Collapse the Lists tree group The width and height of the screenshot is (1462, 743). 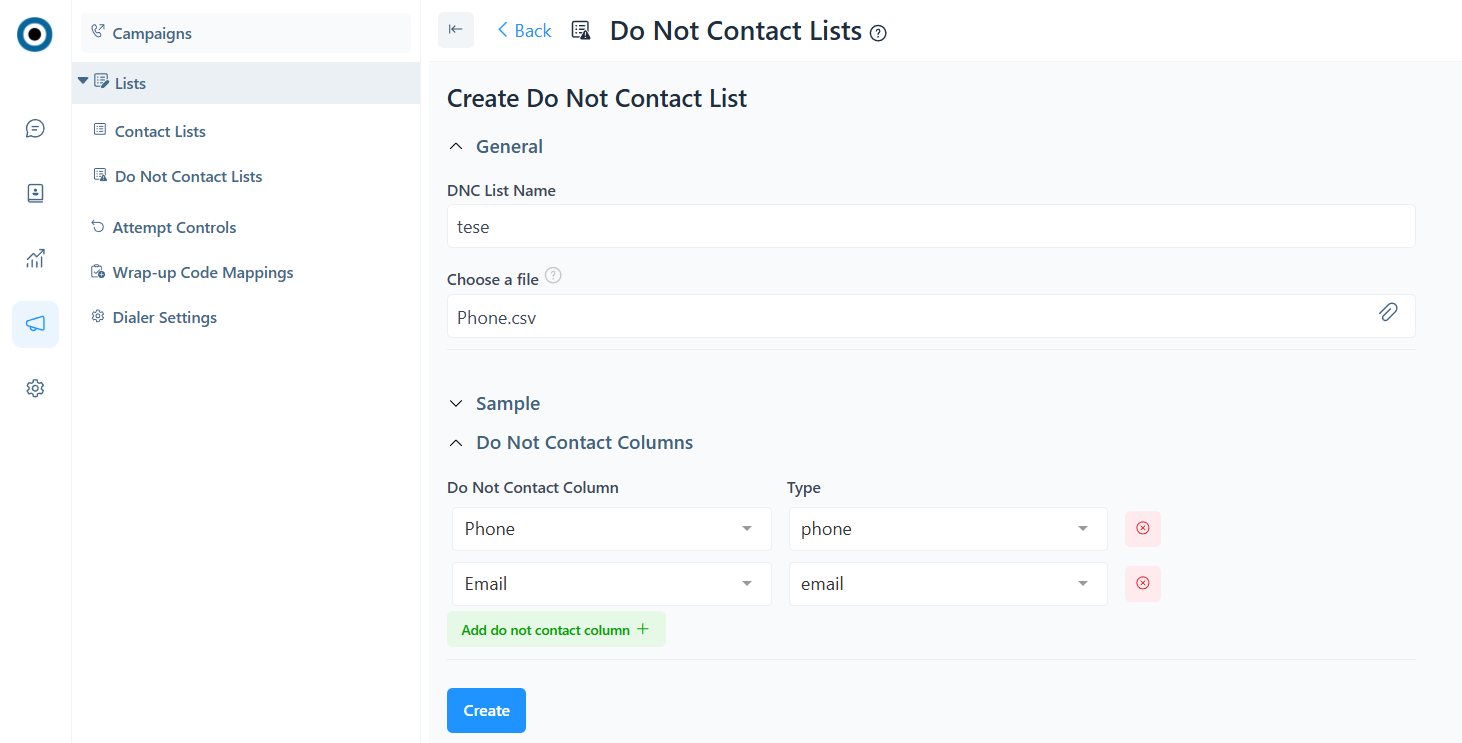pyautogui.click(x=83, y=81)
